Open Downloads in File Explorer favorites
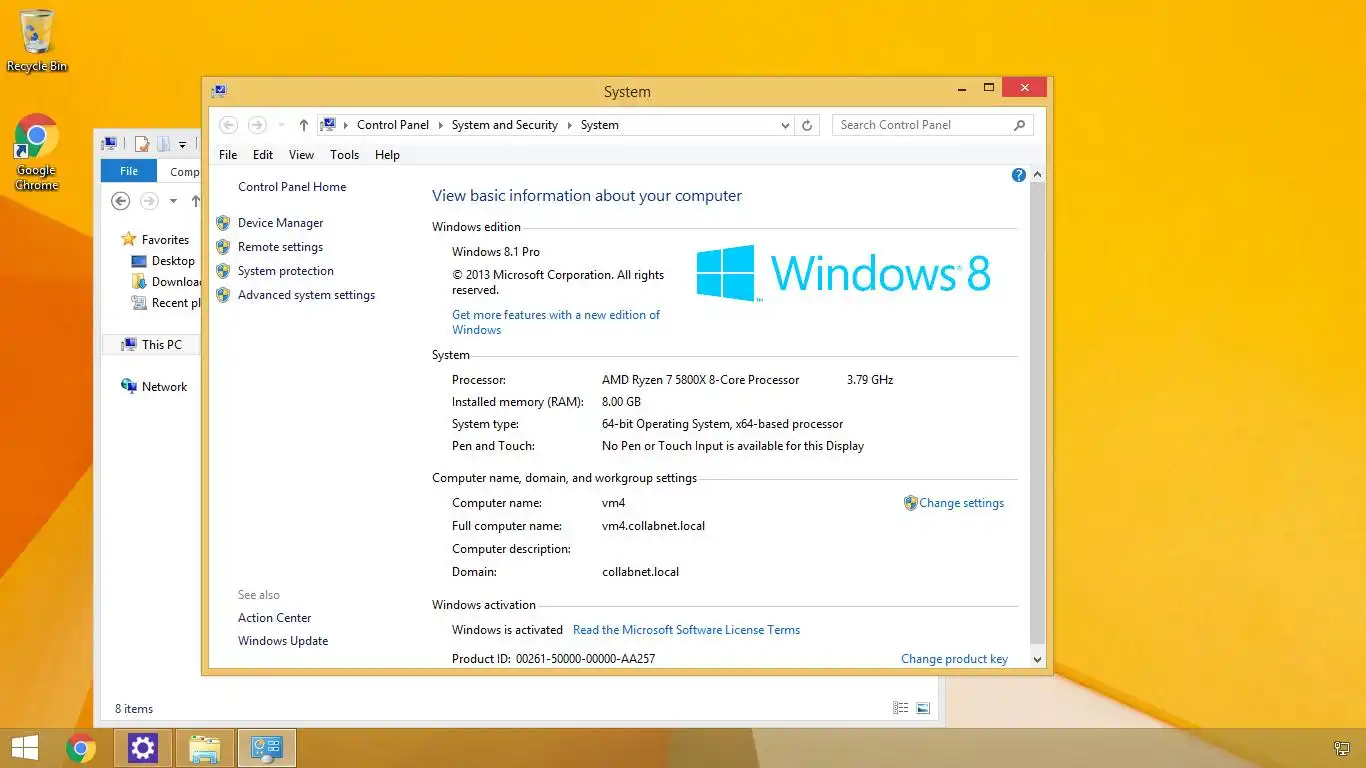Image resolution: width=1366 pixels, height=768 pixels. (x=166, y=282)
